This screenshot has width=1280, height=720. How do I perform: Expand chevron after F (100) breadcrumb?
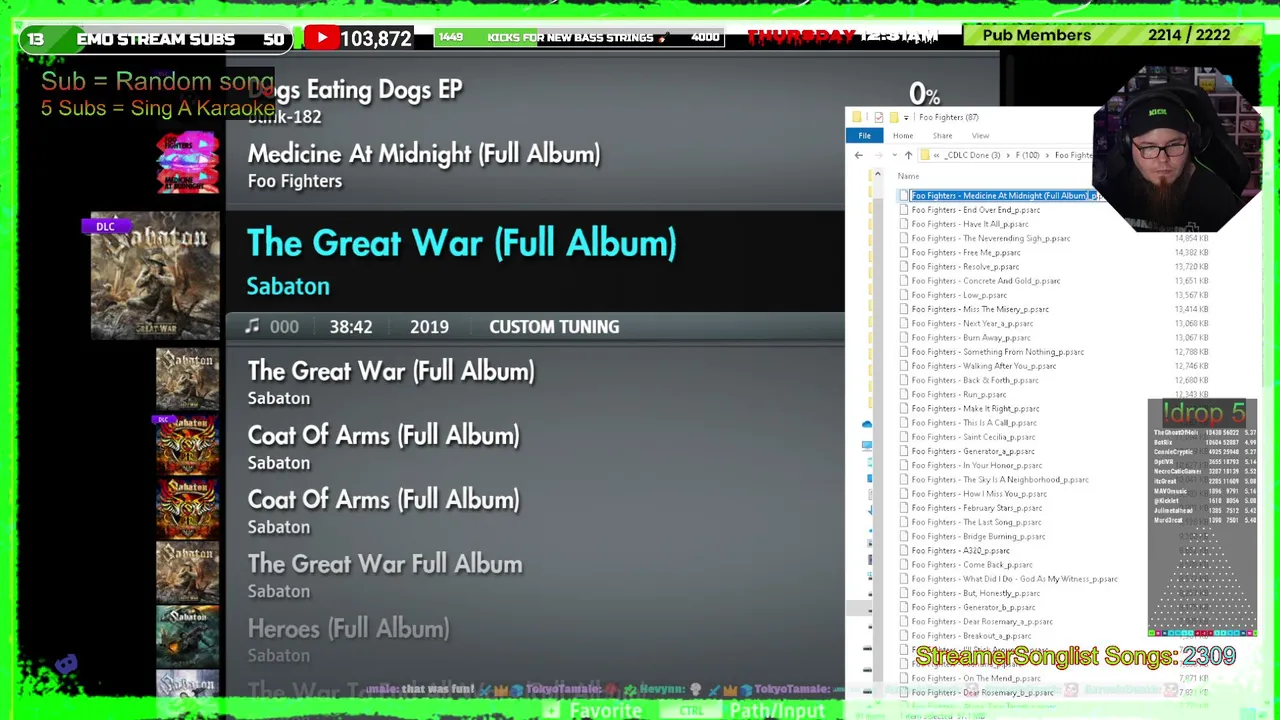click(x=1047, y=155)
